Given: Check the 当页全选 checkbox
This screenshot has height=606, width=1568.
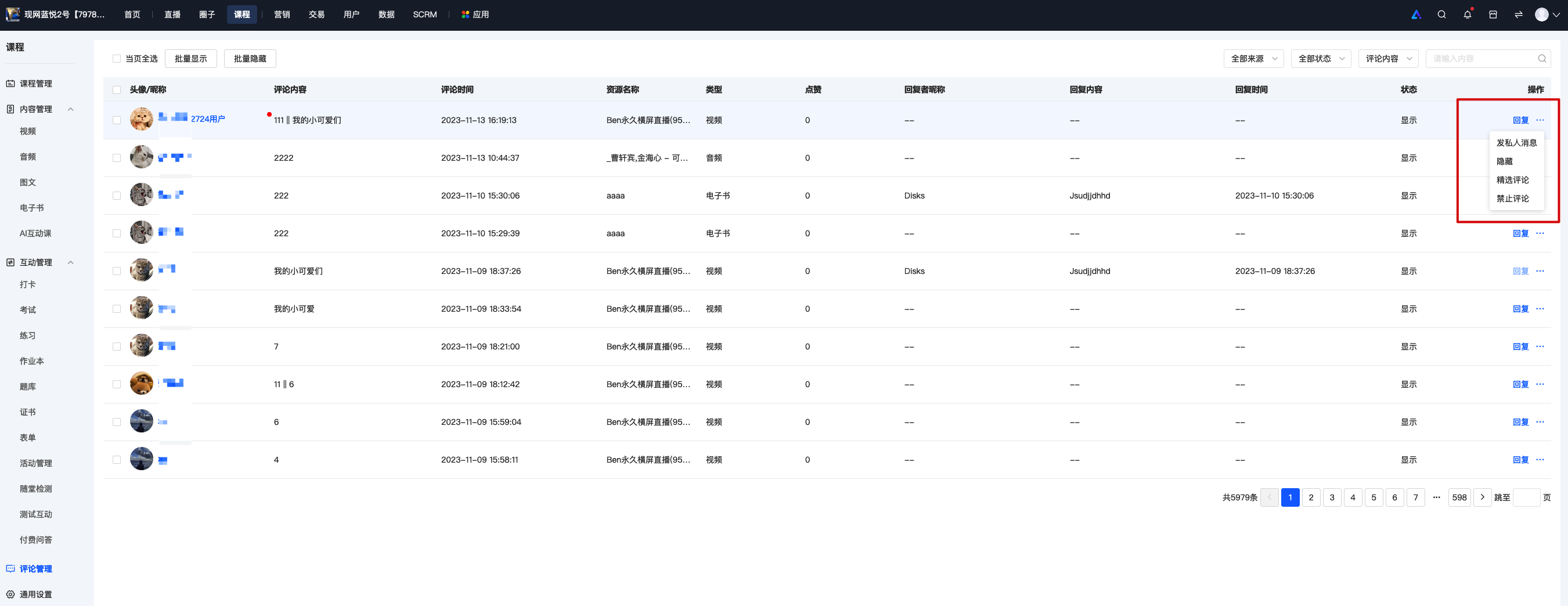Looking at the screenshot, I should [x=116, y=59].
